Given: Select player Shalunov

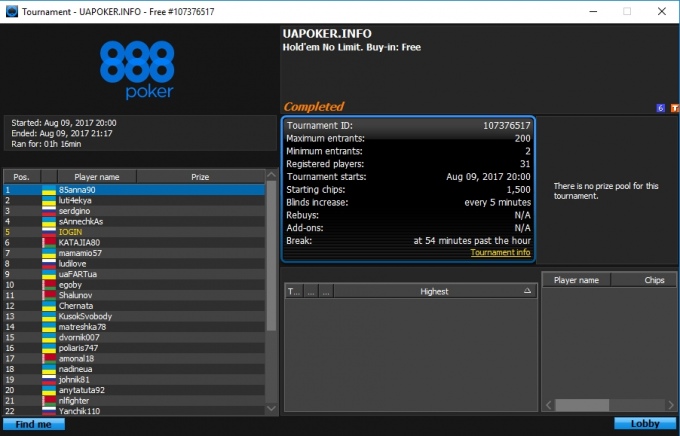Looking at the screenshot, I should pyautogui.click(x=134, y=295).
